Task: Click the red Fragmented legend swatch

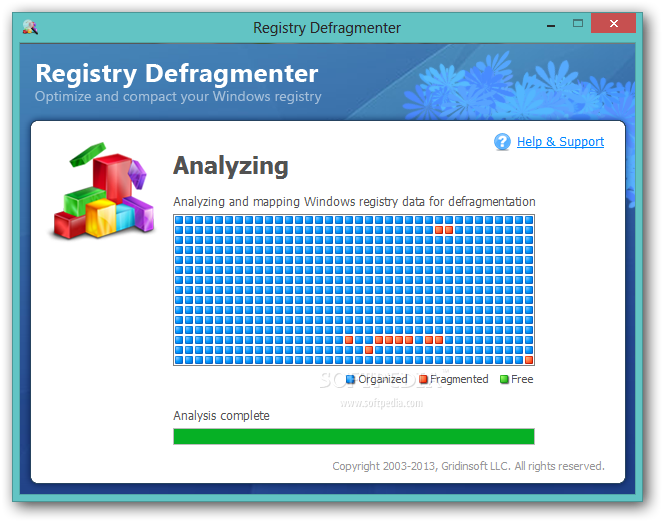Action: click(423, 379)
